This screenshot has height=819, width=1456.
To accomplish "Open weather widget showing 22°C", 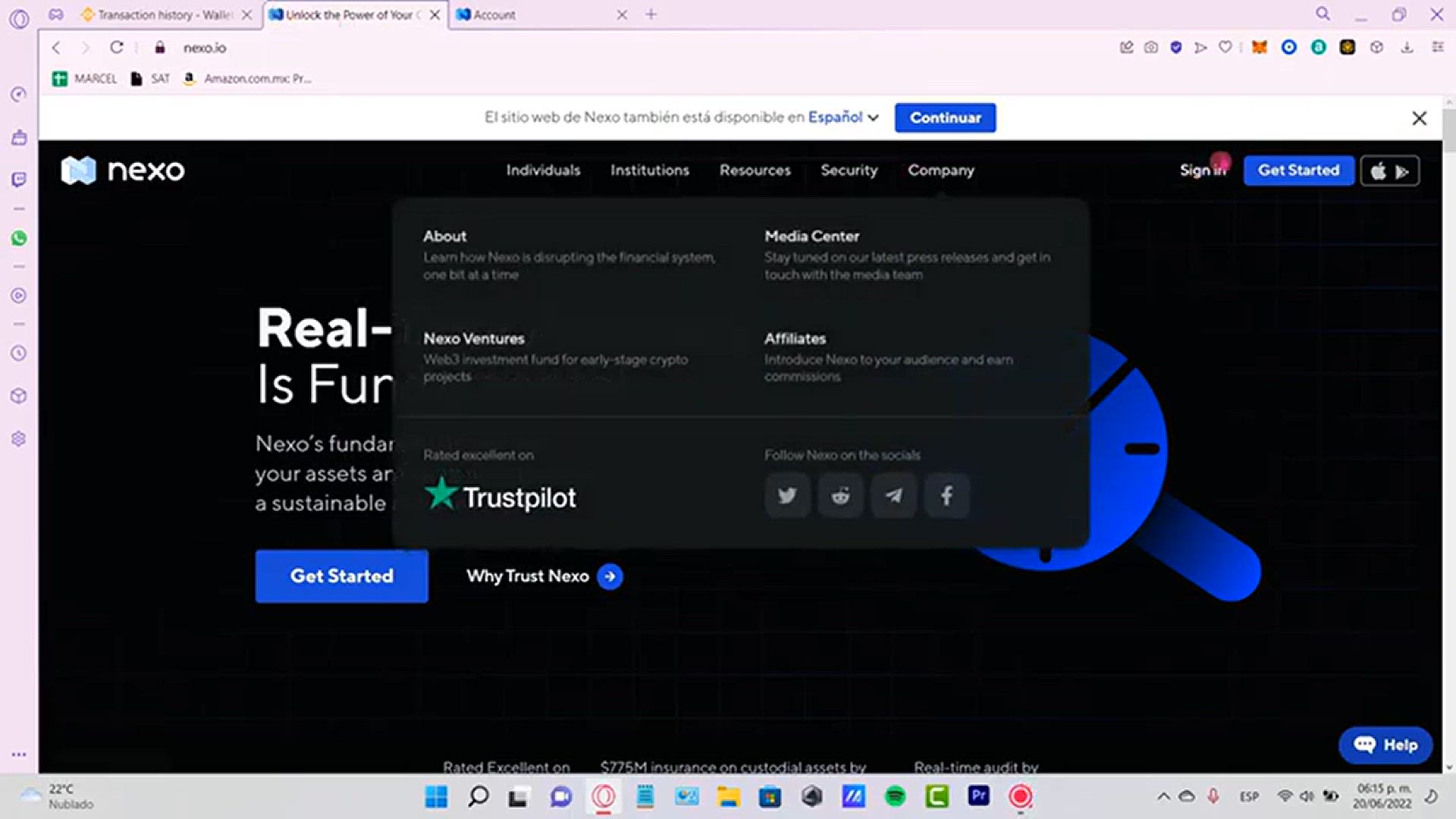I will coord(58,796).
